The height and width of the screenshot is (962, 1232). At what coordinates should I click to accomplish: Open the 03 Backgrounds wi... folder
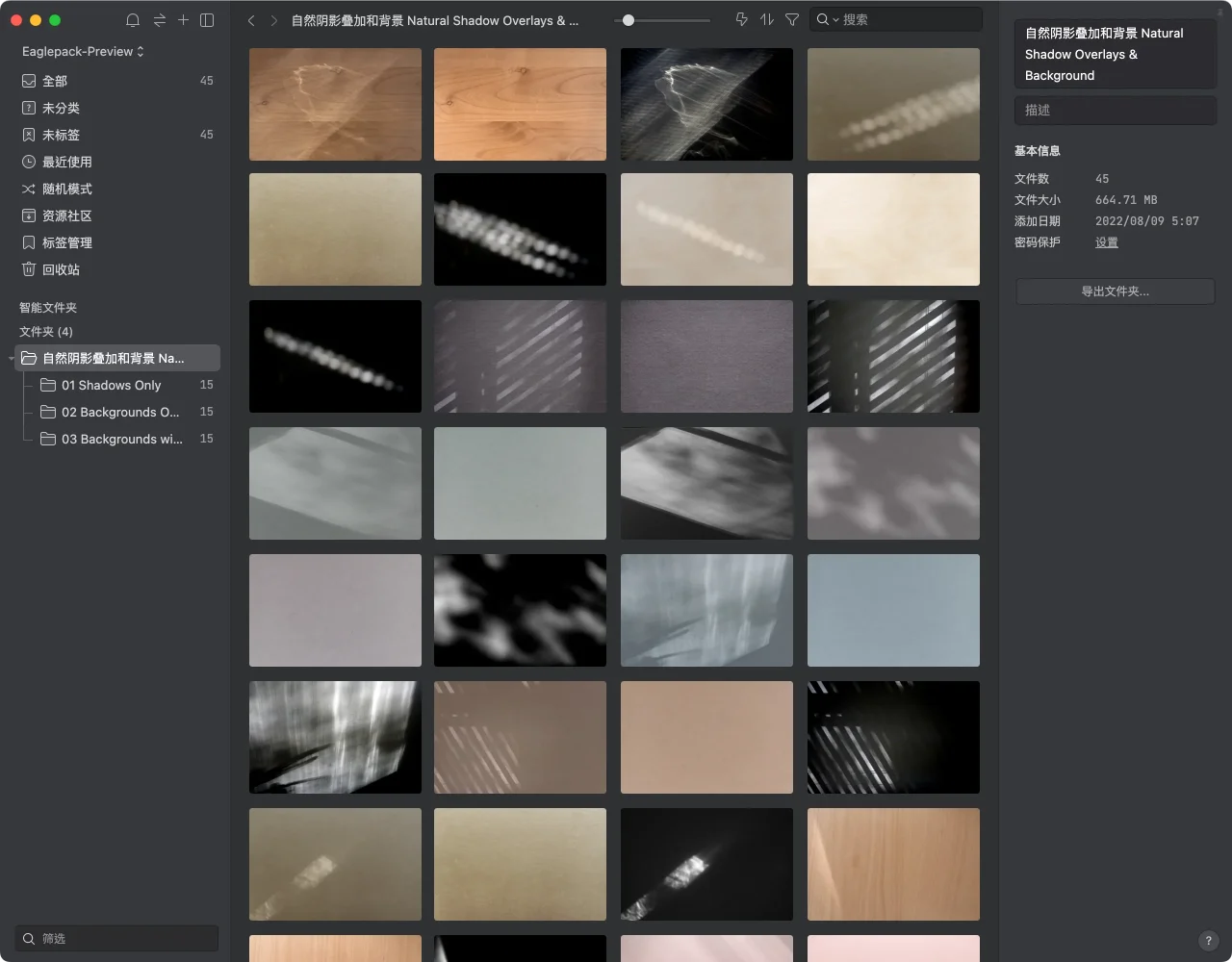(126, 439)
